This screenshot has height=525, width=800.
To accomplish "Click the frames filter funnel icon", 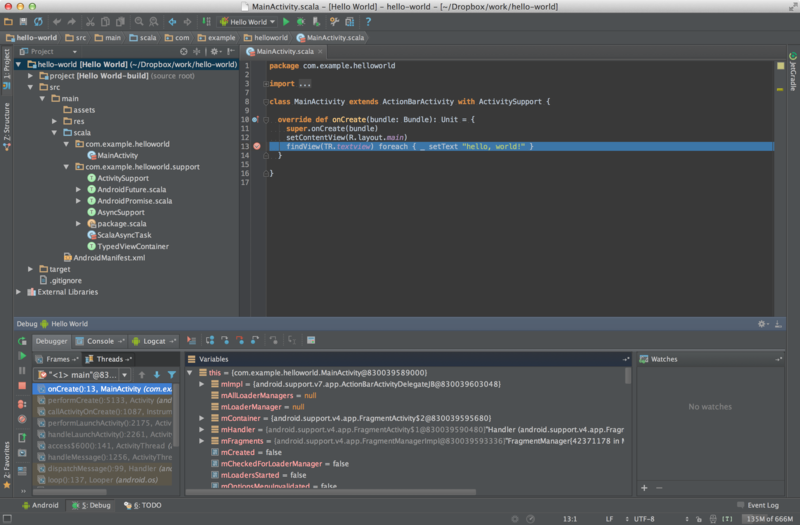I will pos(172,374).
